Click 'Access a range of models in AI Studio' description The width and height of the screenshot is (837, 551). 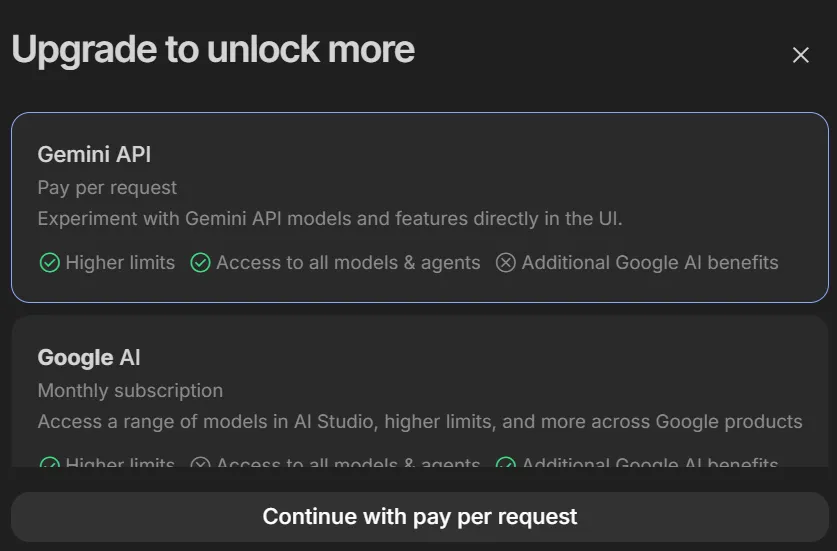tap(420, 422)
